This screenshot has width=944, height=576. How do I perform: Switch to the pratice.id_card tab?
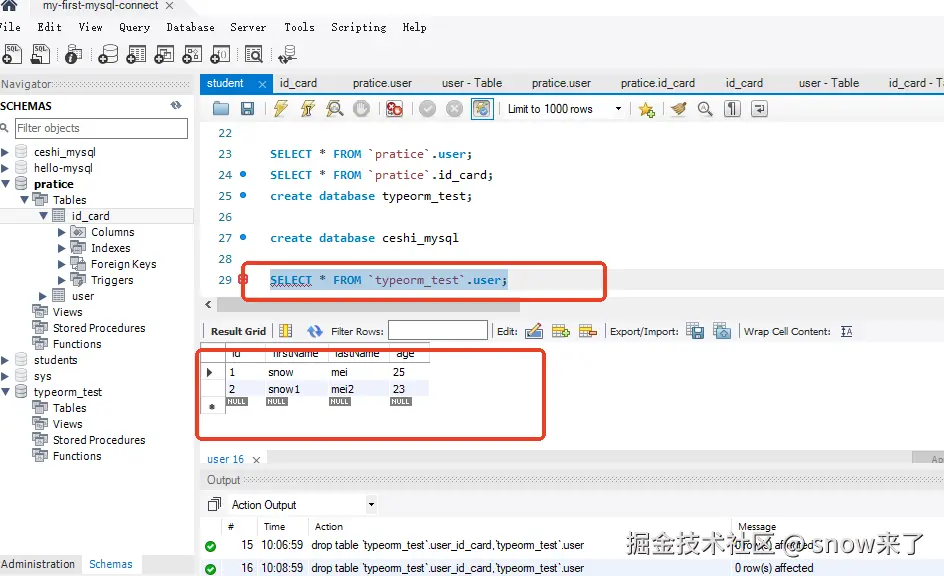pos(657,83)
